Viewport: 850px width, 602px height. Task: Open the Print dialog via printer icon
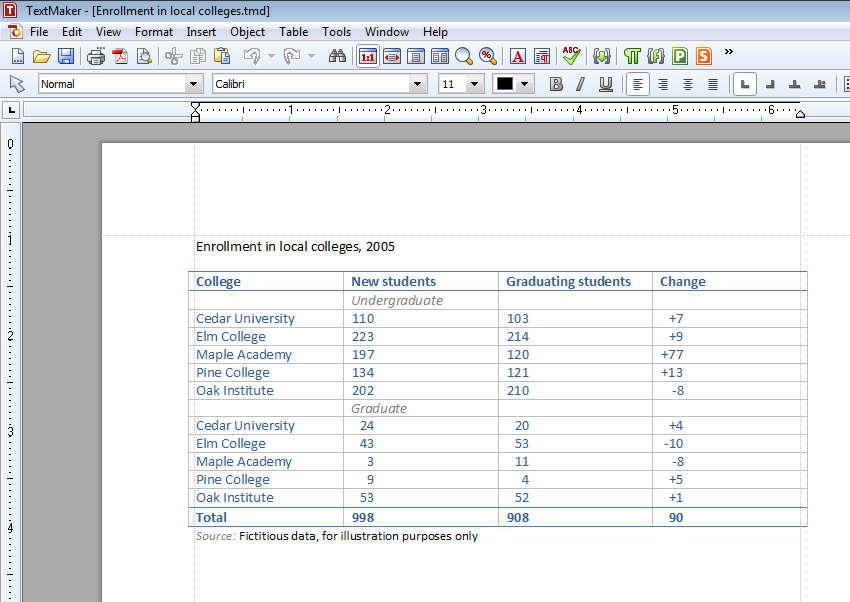(x=96, y=56)
